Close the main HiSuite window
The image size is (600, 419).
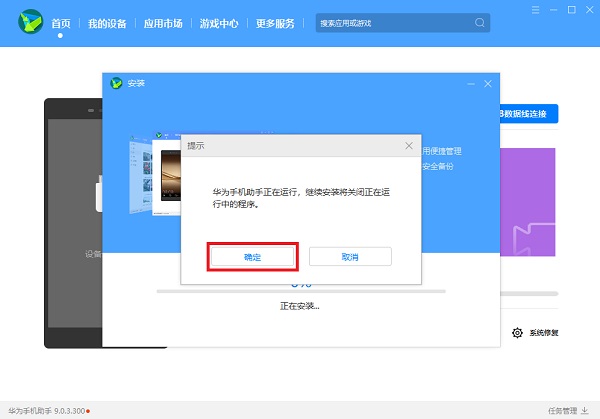point(590,10)
